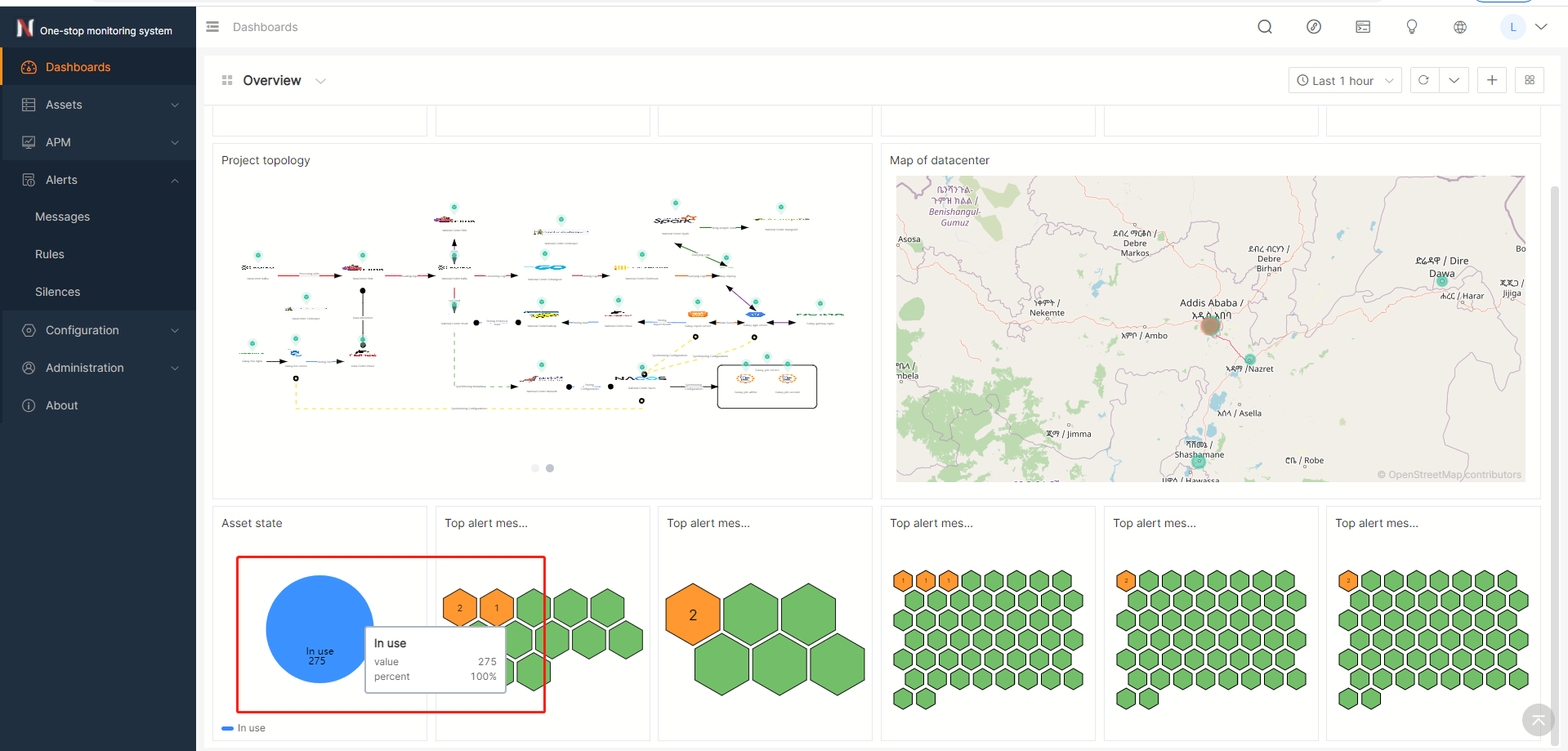Open the About page

(x=61, y=405)
